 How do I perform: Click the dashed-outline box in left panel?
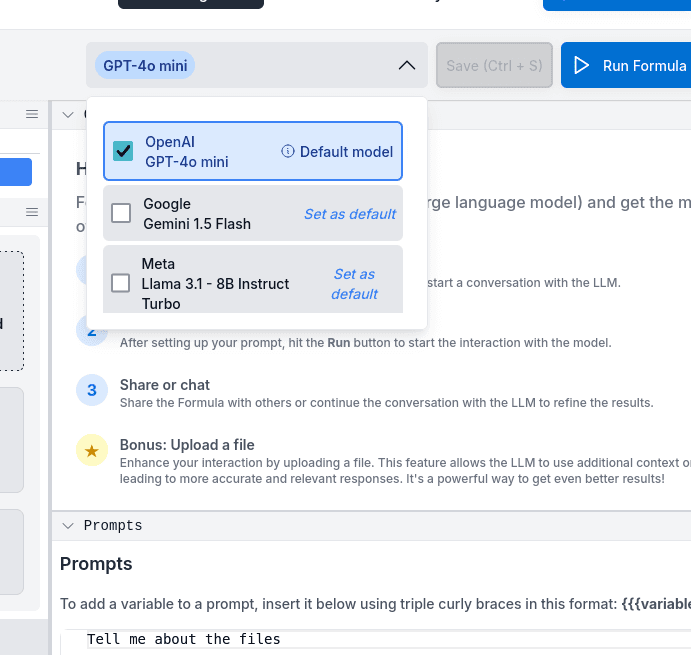(11, 311)
